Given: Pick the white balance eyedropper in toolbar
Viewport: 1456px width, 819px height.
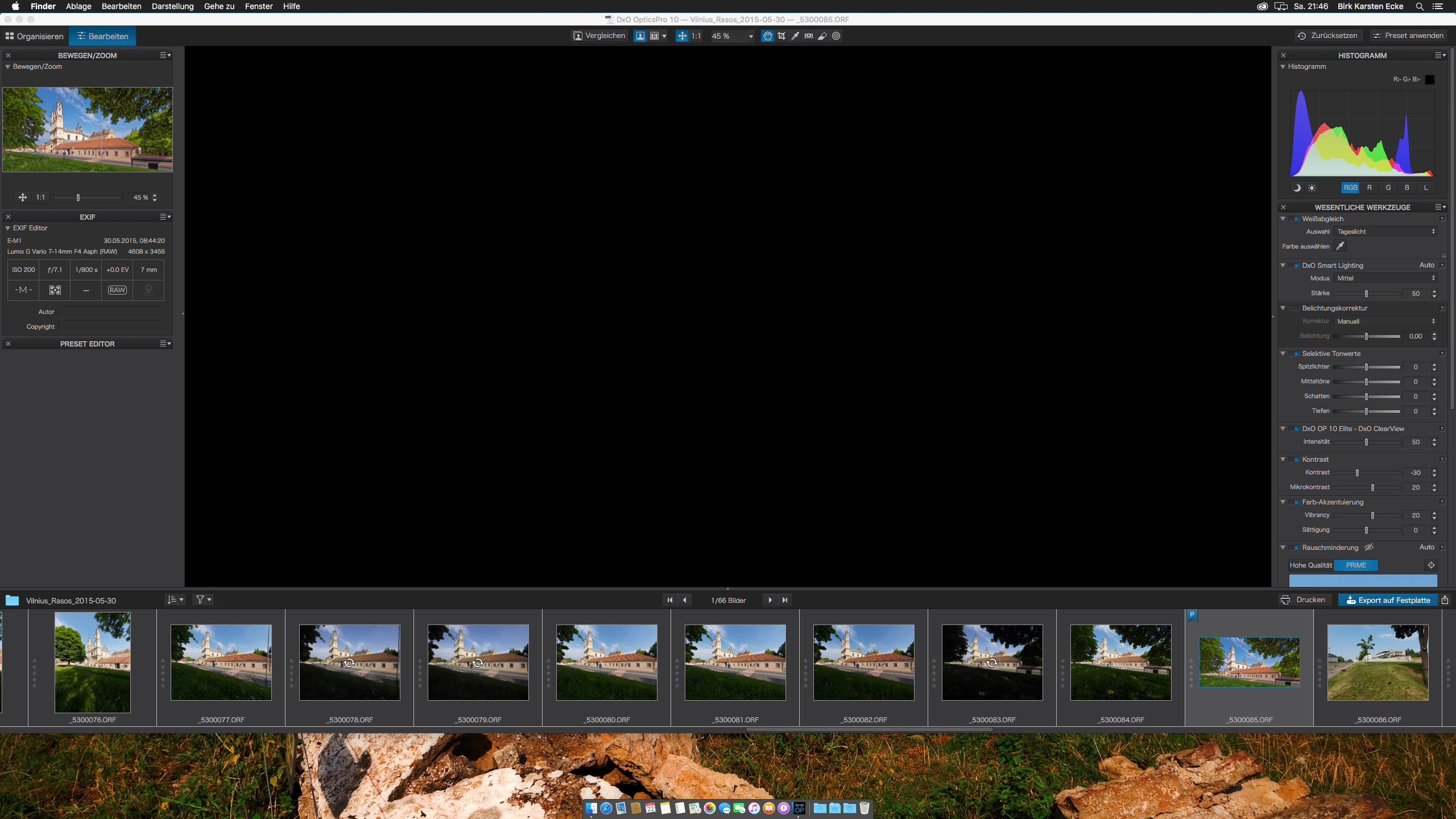Looking at the screenshot, I should click(x=795, y=36).
